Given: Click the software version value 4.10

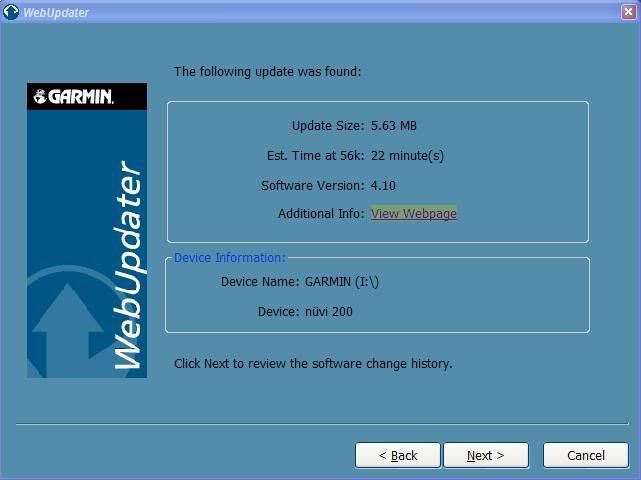Looking at the screenshot, I should (383, 186).
